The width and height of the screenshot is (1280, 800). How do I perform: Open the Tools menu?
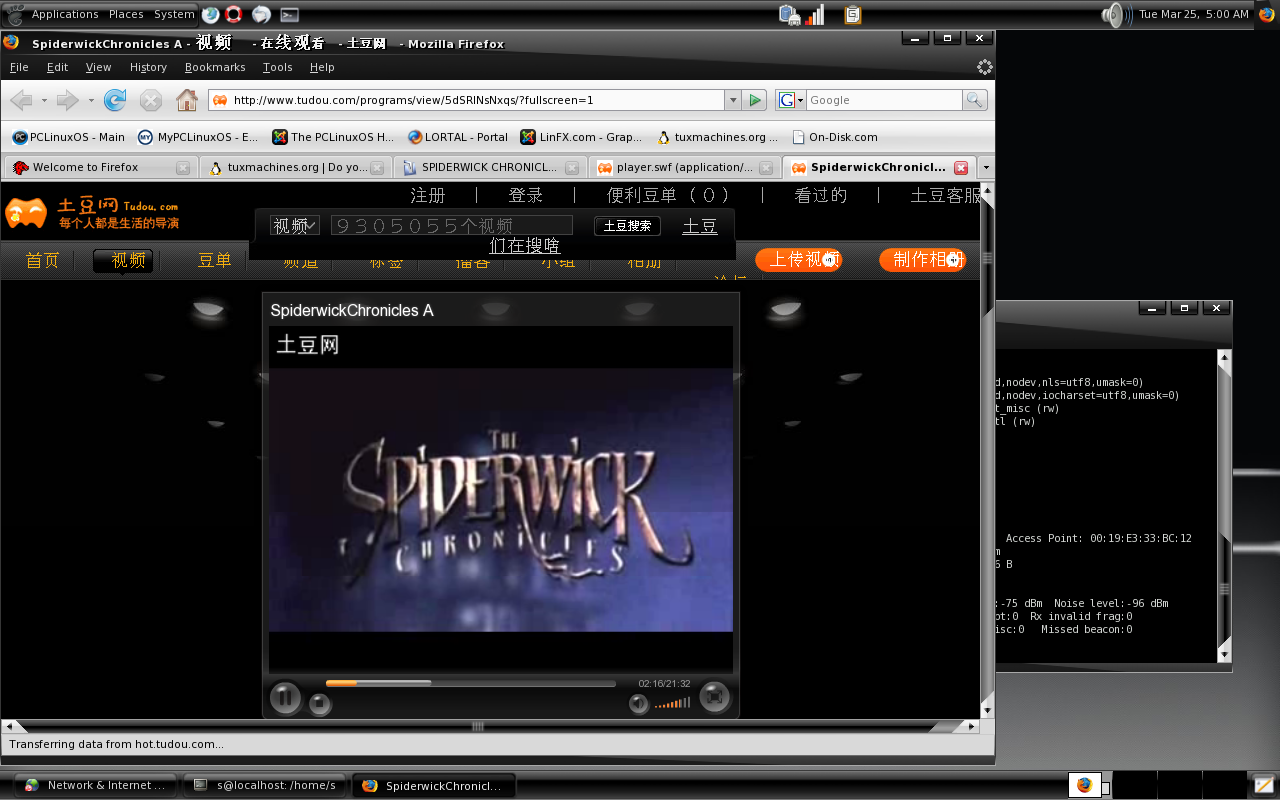point(277,67)
